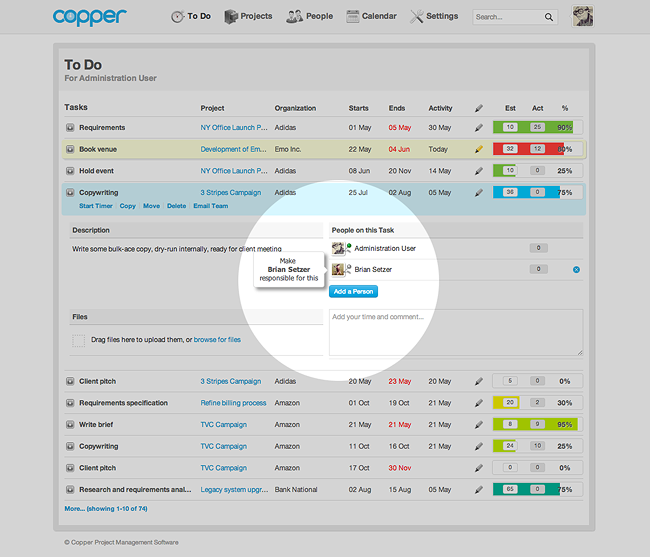Click the green 90% progress bar for Requirements
Screen dimensions: 650x557
coord(538,127)
